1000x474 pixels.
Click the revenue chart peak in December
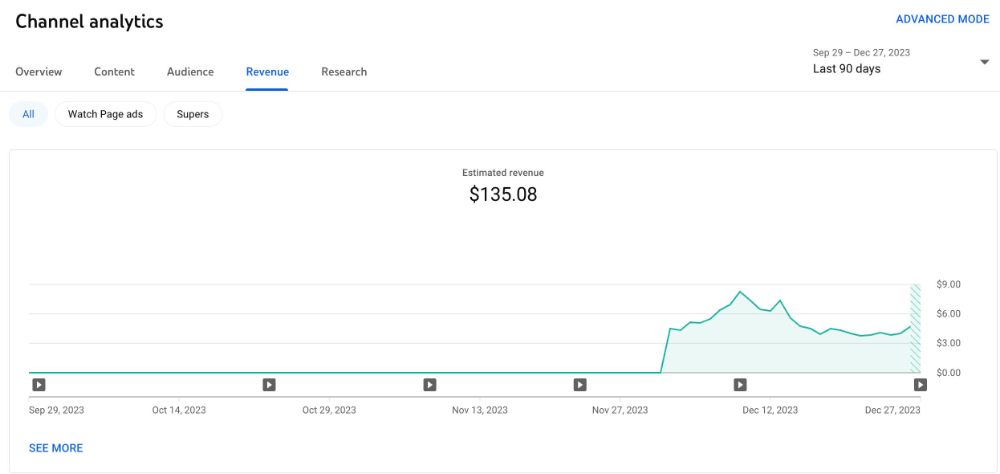740,292
